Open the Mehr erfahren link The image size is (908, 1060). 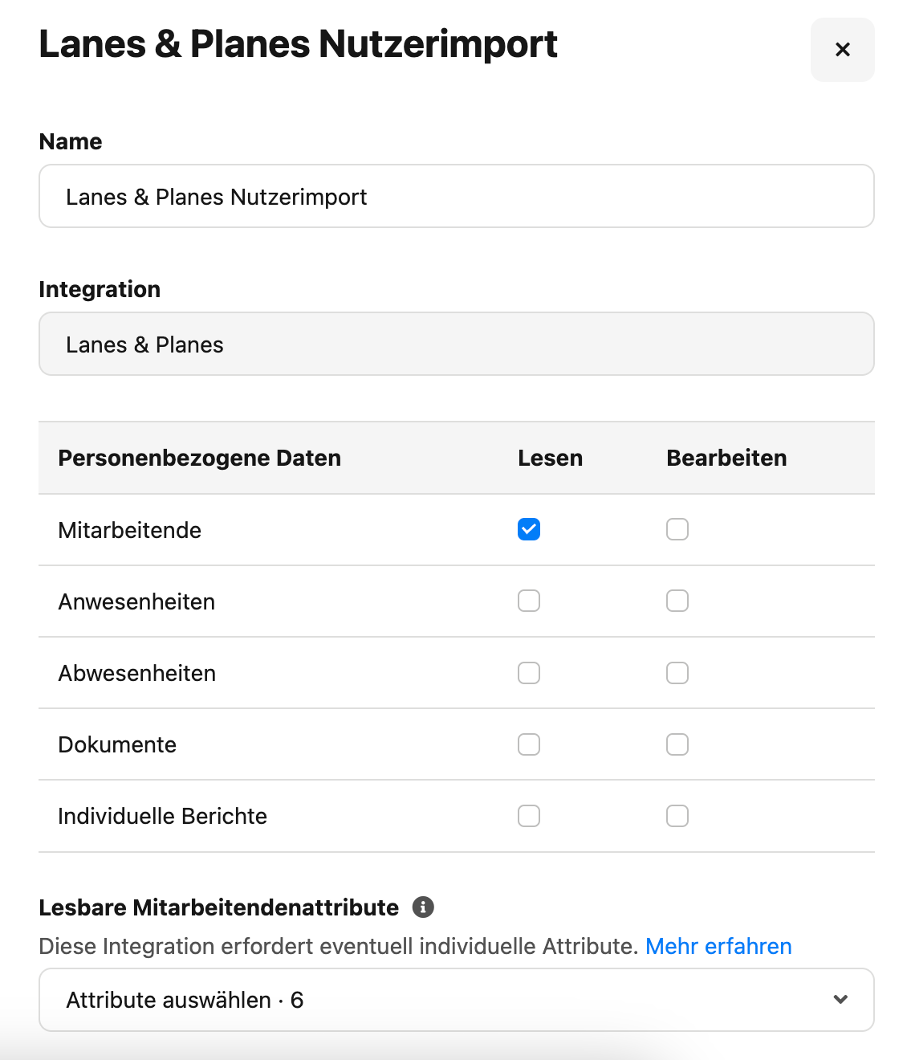tap(718, 946)
